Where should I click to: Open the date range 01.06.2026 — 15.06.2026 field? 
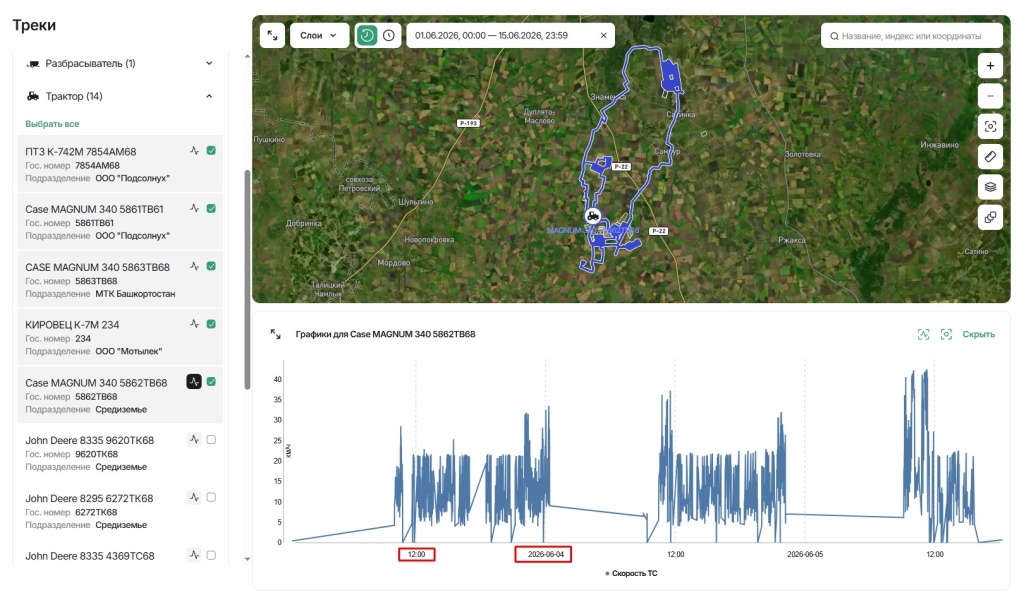(511, 35)
